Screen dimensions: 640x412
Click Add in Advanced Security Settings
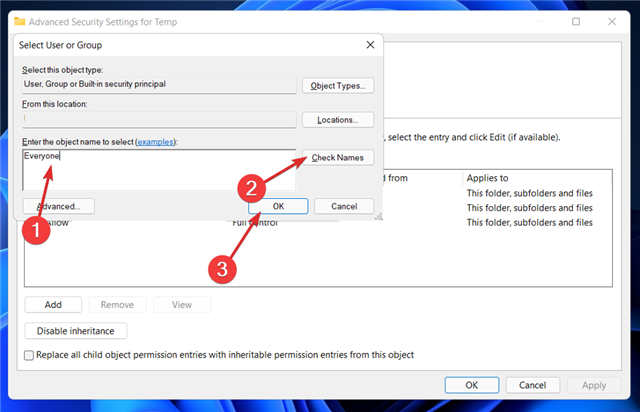pyautogui.click(x=53, y=305)
